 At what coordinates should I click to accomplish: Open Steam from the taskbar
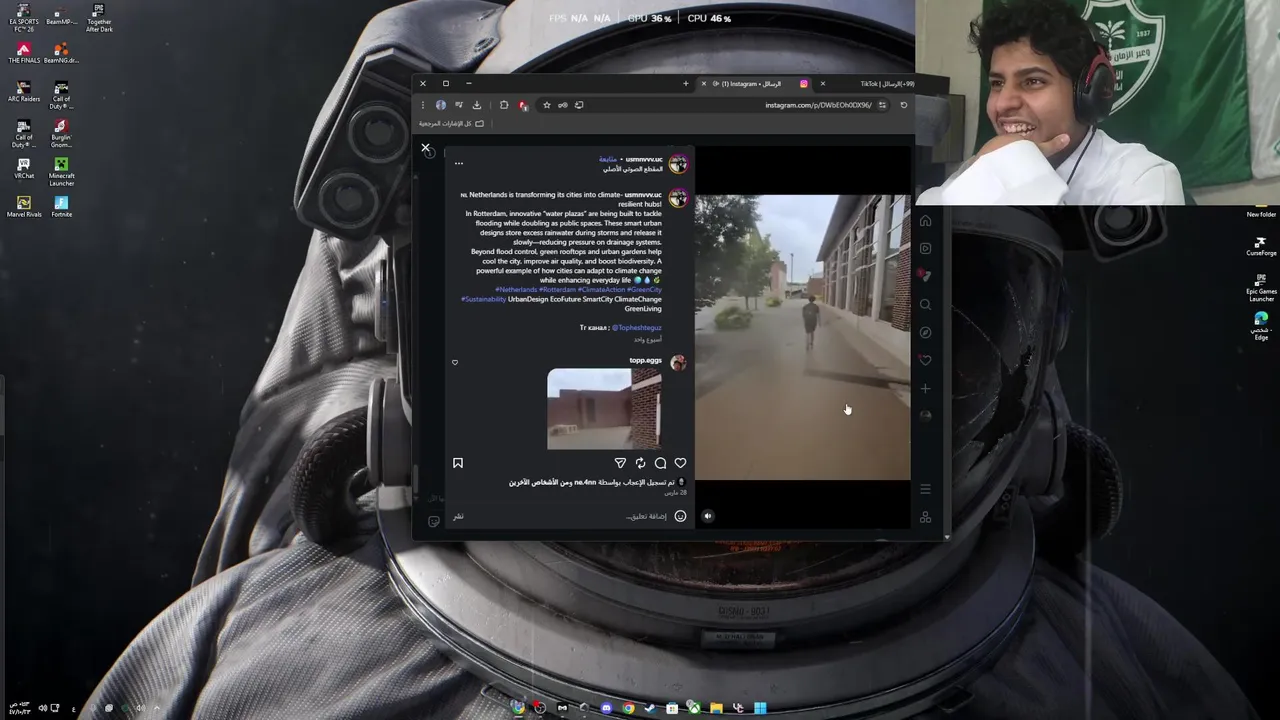(650, 708)
